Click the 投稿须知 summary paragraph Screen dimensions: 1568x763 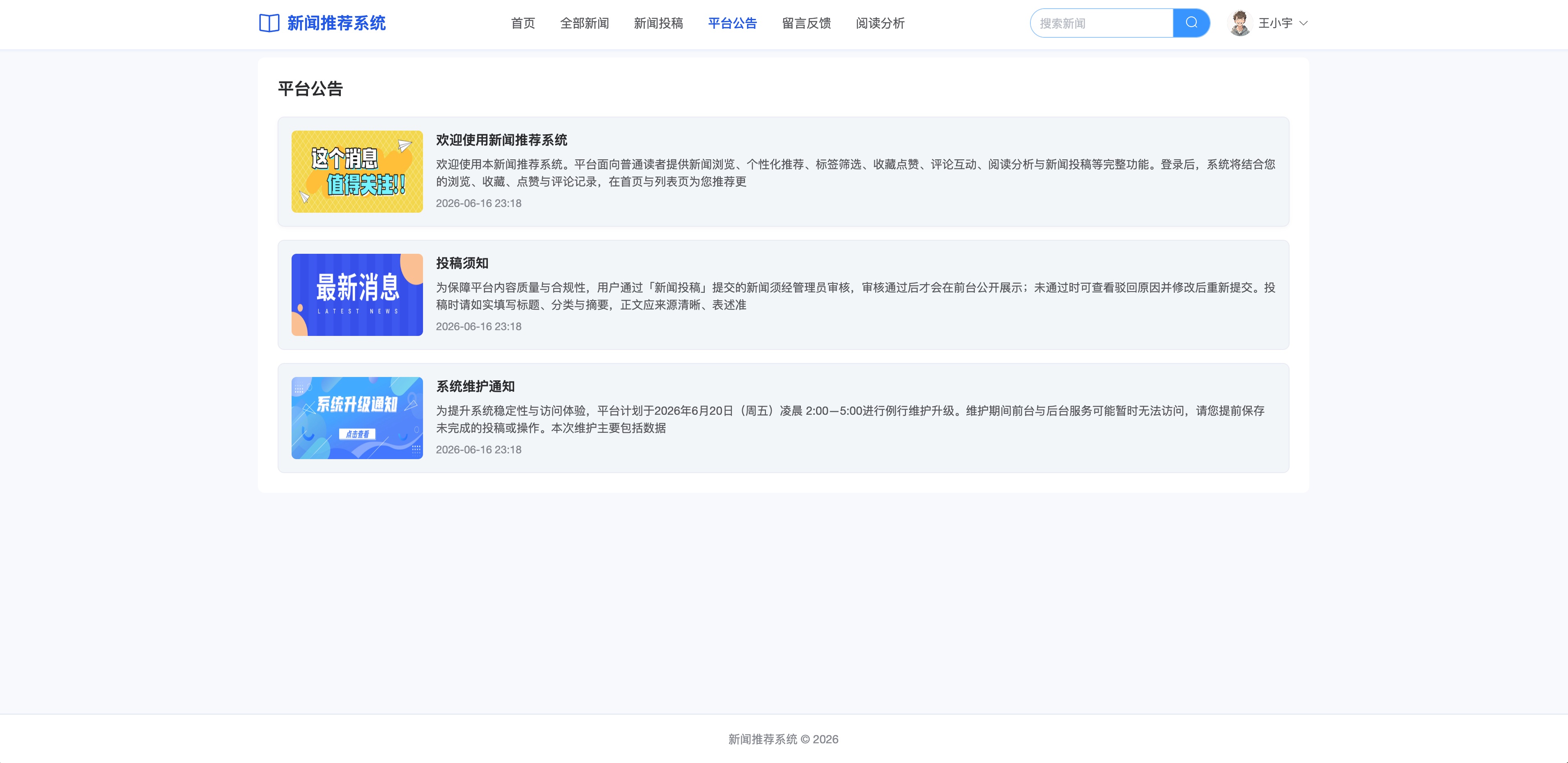click(855, 296)
